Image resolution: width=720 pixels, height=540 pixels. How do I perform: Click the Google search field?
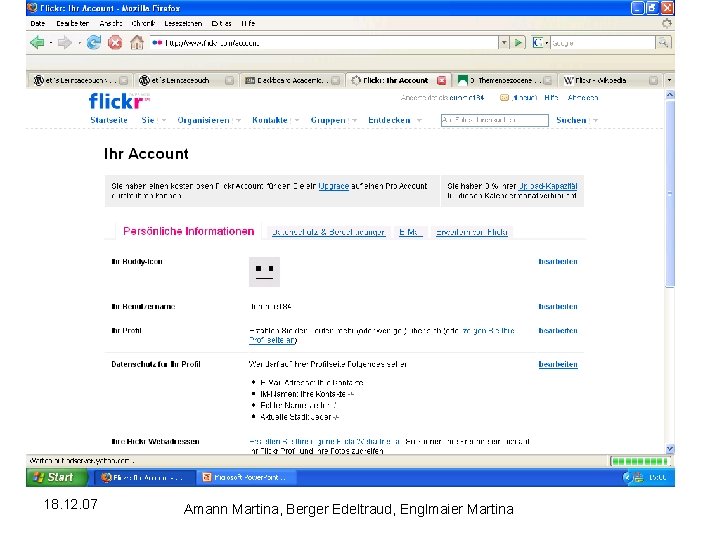[602, 43]
